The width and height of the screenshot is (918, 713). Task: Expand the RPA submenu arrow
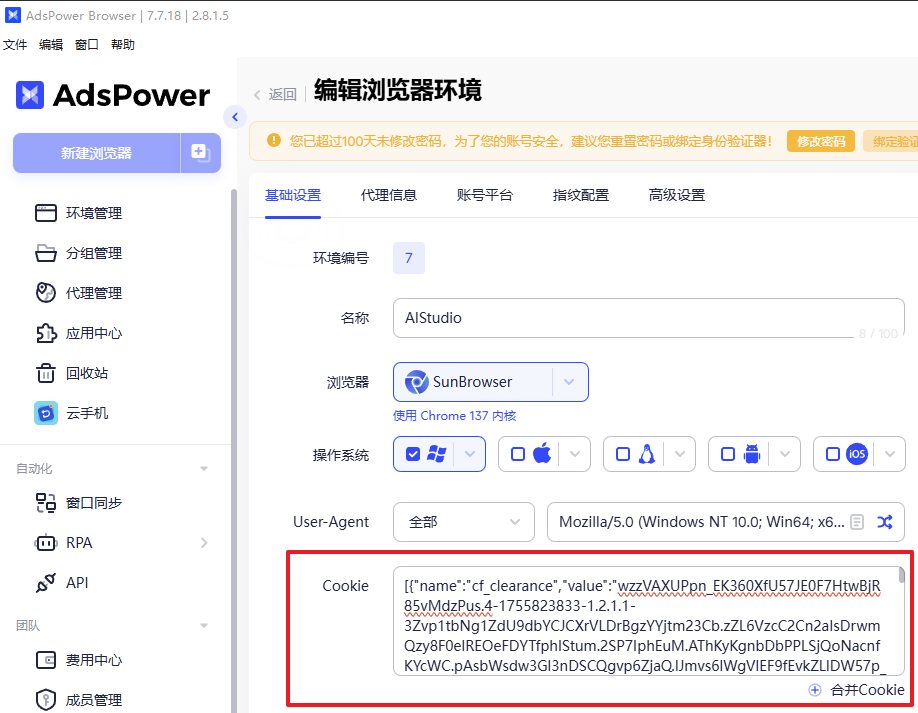click(204, 543)
